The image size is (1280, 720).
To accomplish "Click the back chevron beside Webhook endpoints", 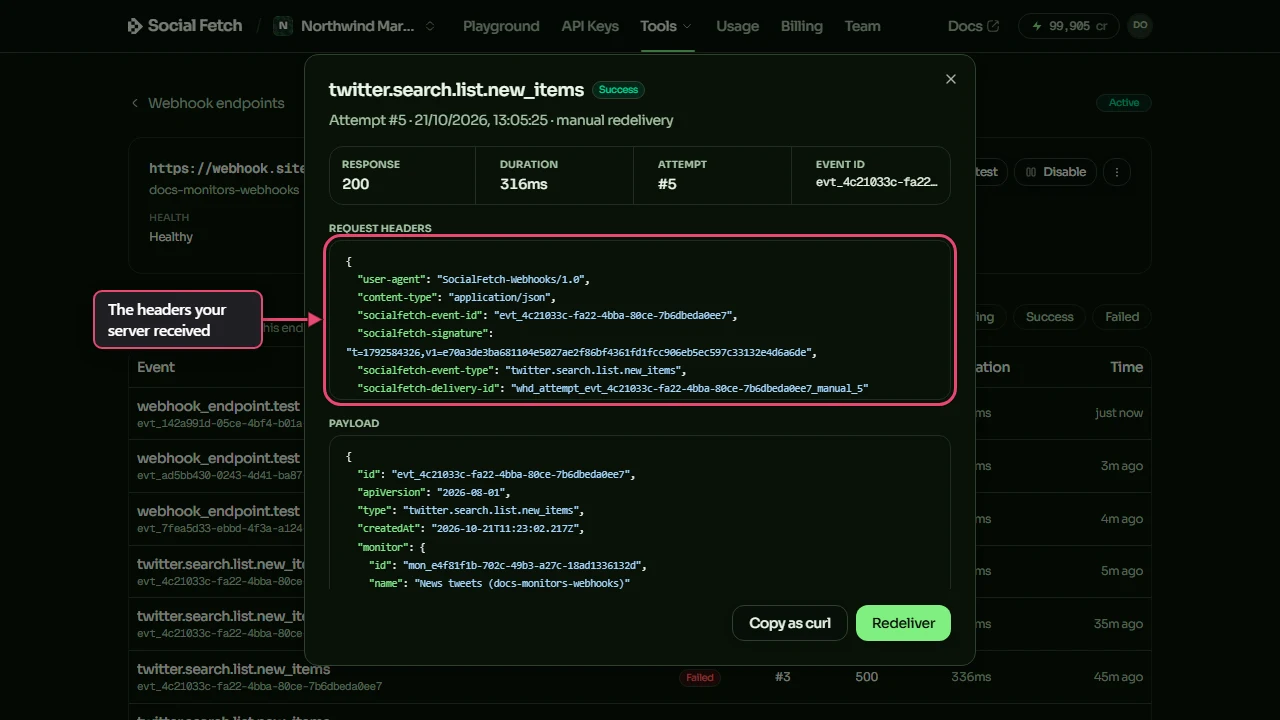I will pos(135,103).
